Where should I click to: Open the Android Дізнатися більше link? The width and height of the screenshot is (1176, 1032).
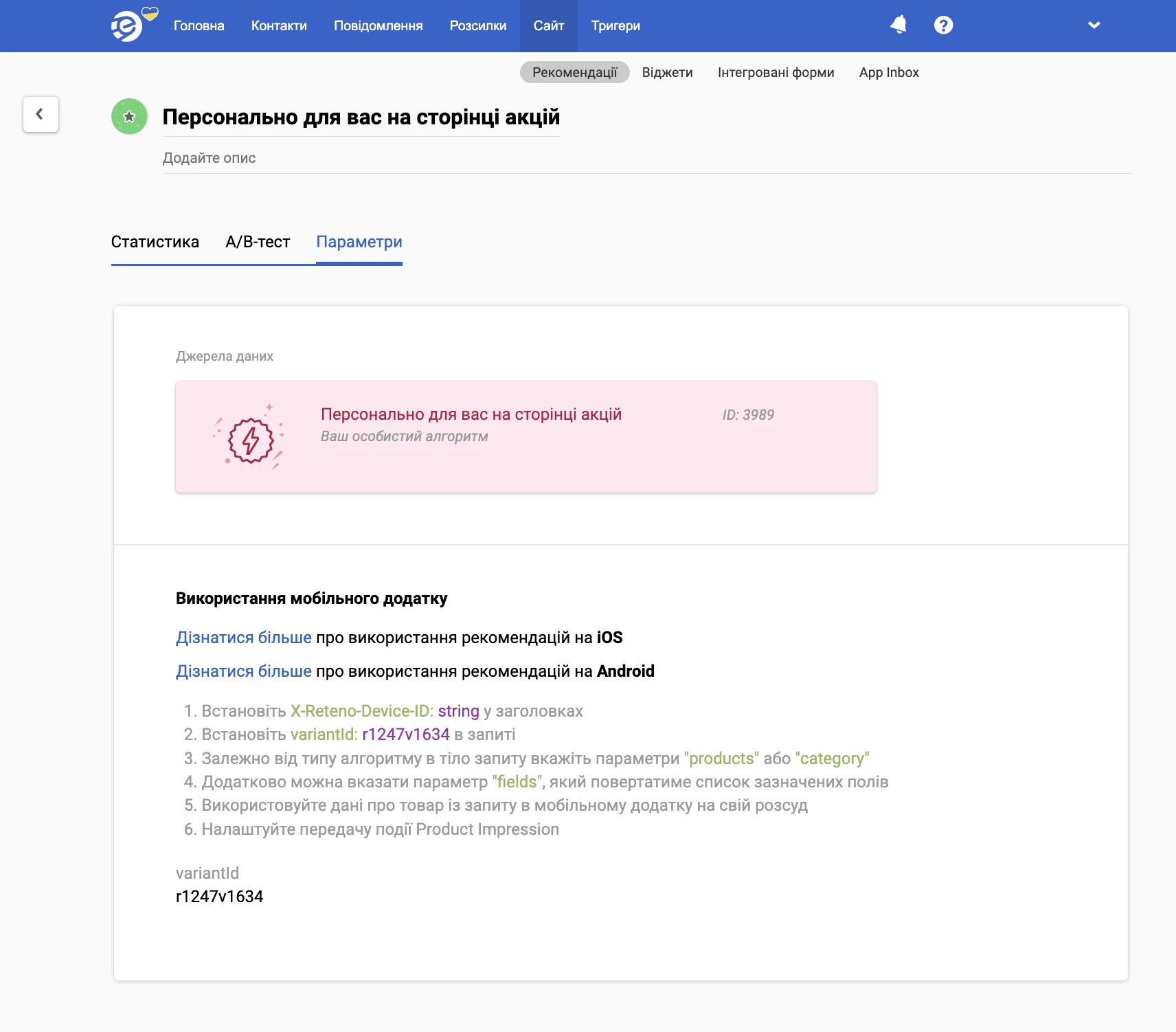244,671
